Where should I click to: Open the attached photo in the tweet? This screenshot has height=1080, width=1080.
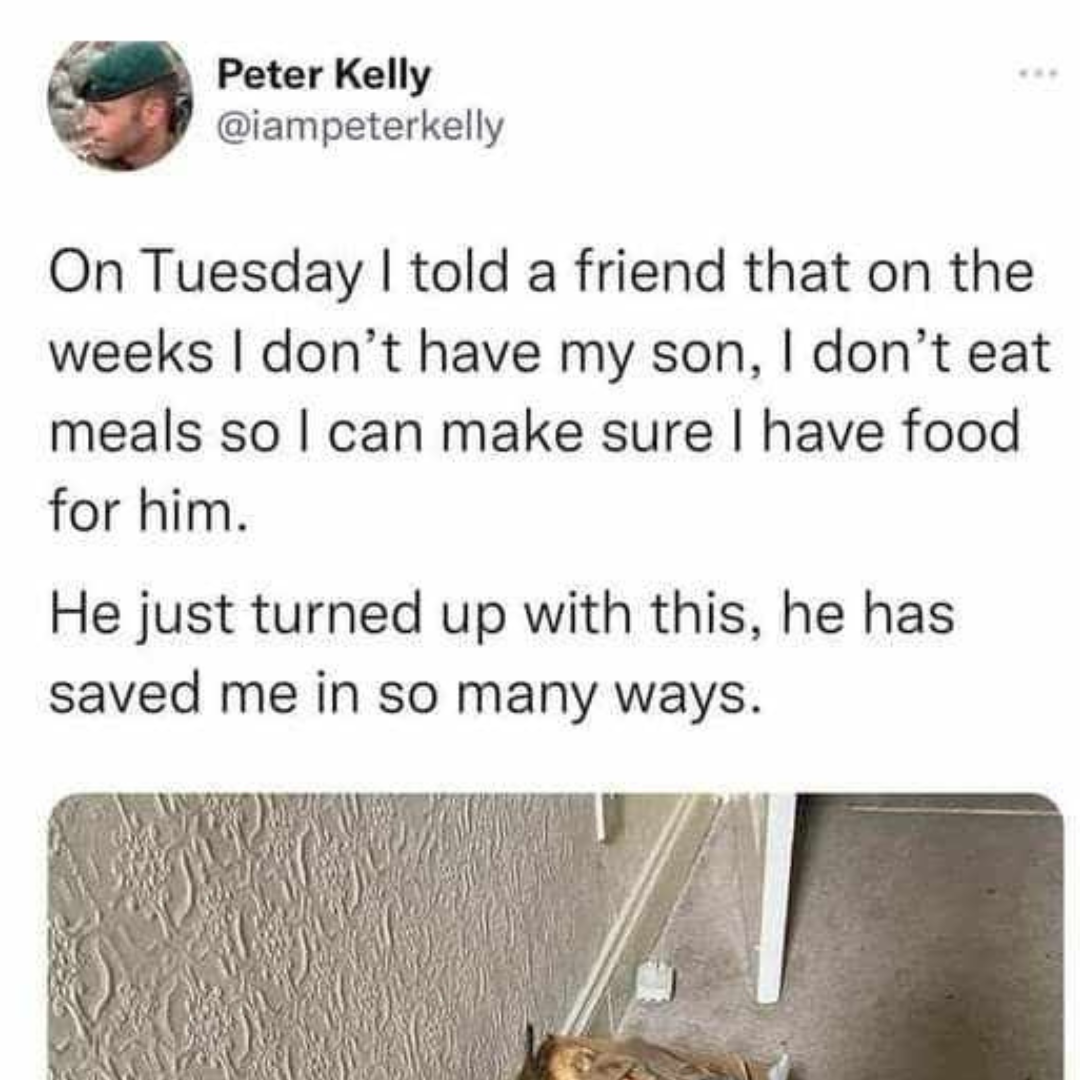click(557, 936)
